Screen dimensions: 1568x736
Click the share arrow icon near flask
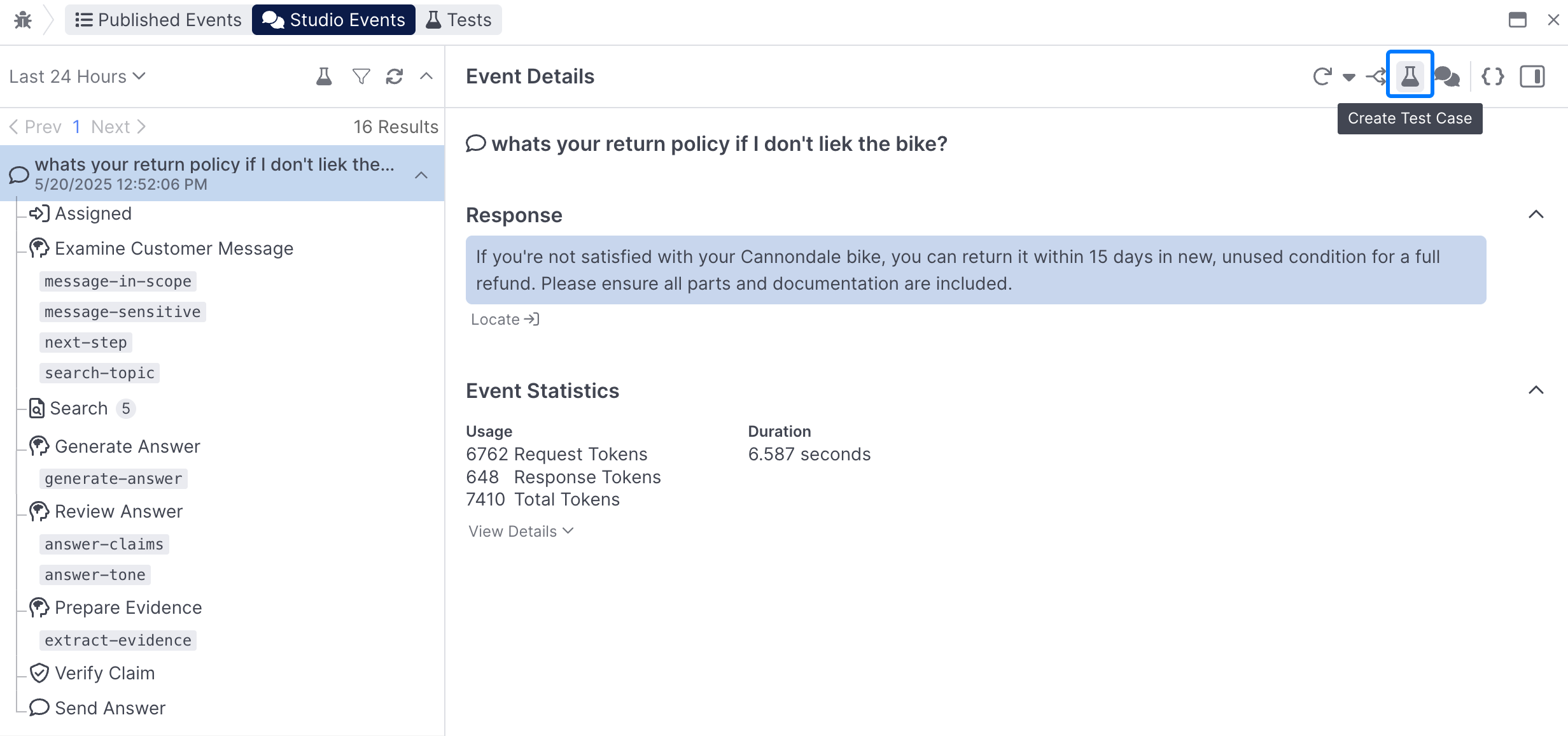coord(1376,76)
